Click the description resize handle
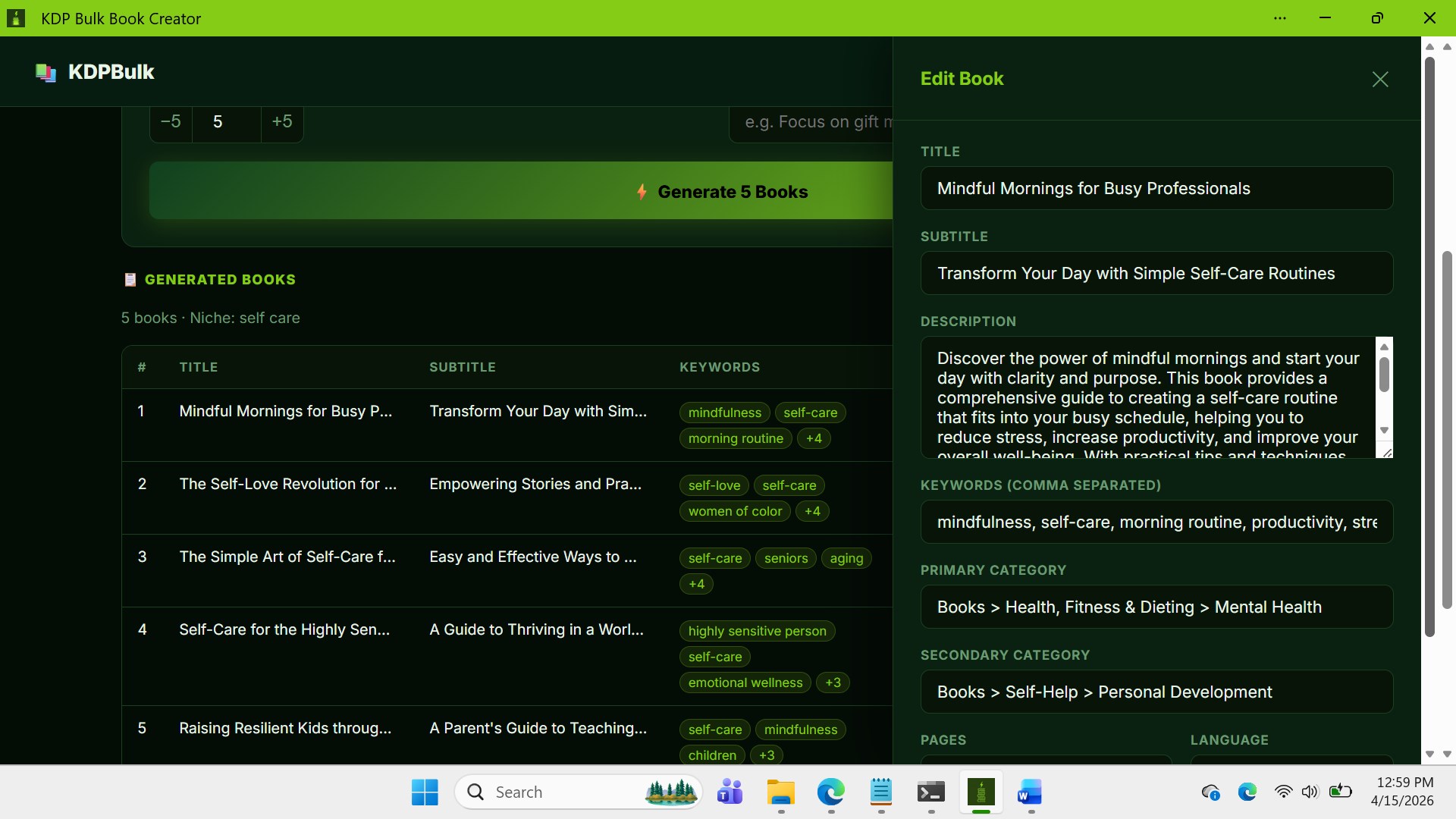The width and height of the screenshot is (1456, 819). (1386, 453)
